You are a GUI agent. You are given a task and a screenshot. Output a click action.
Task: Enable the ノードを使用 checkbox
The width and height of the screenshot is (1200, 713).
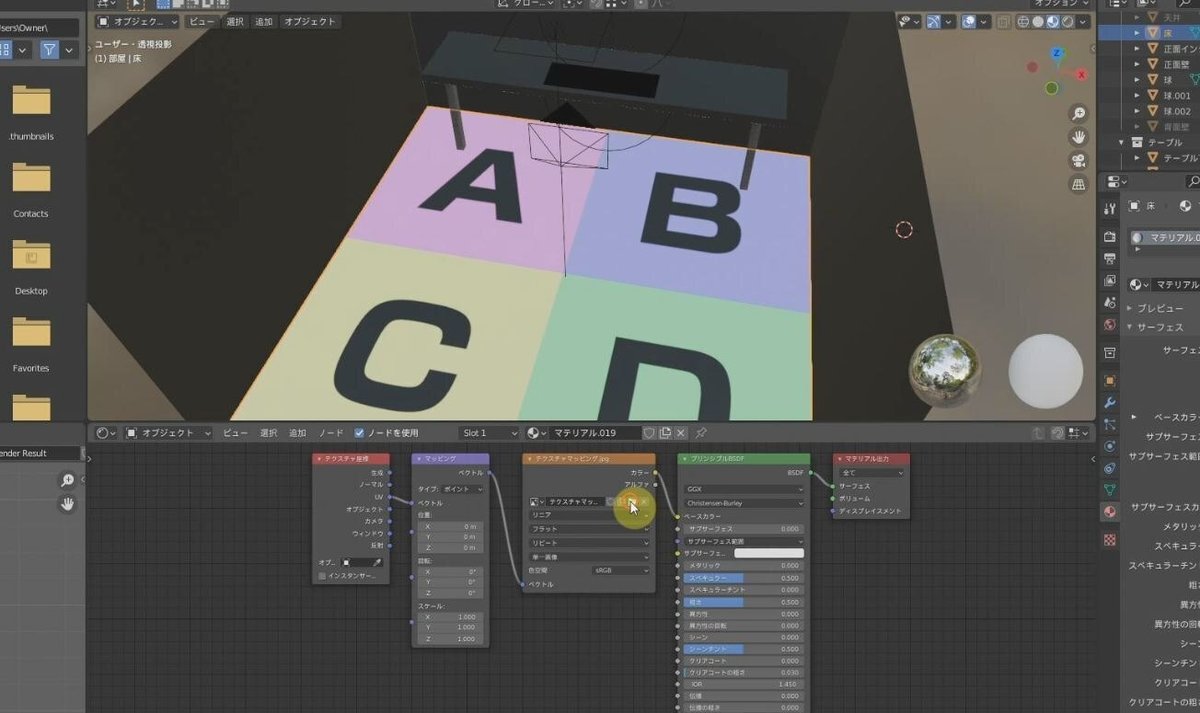coord(359,433)
